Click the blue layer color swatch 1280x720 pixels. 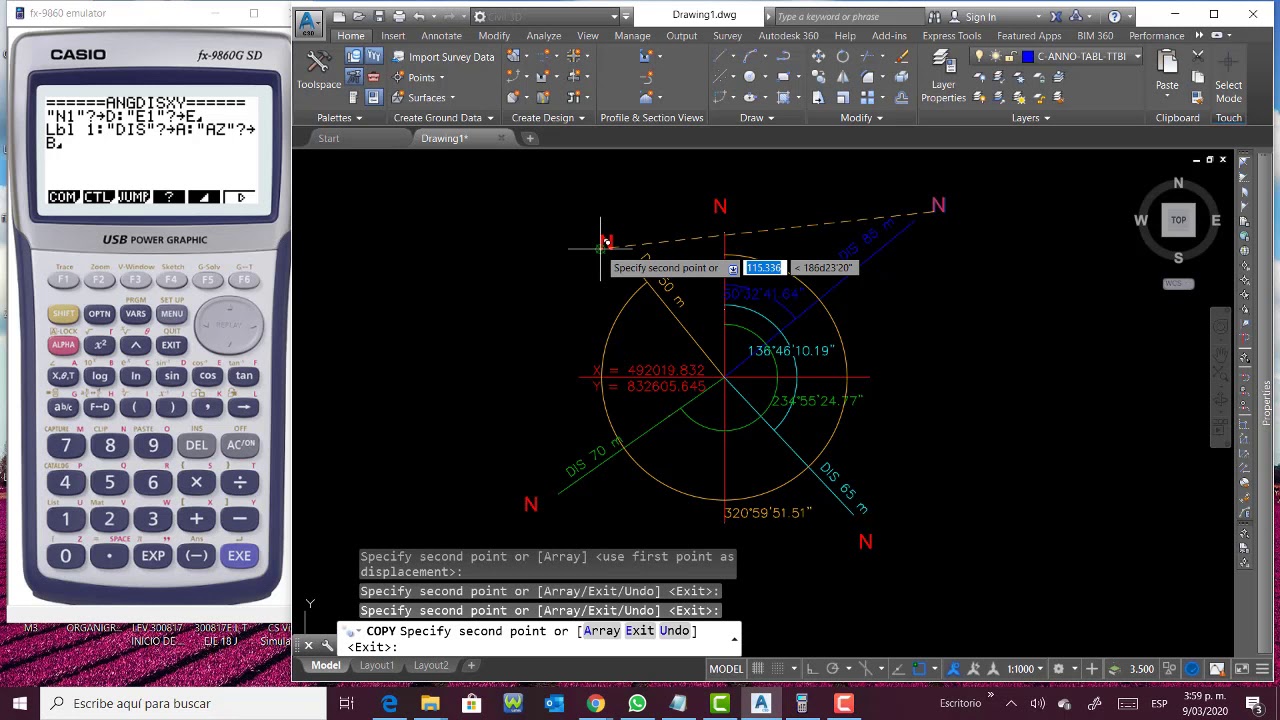[1027, 57]
